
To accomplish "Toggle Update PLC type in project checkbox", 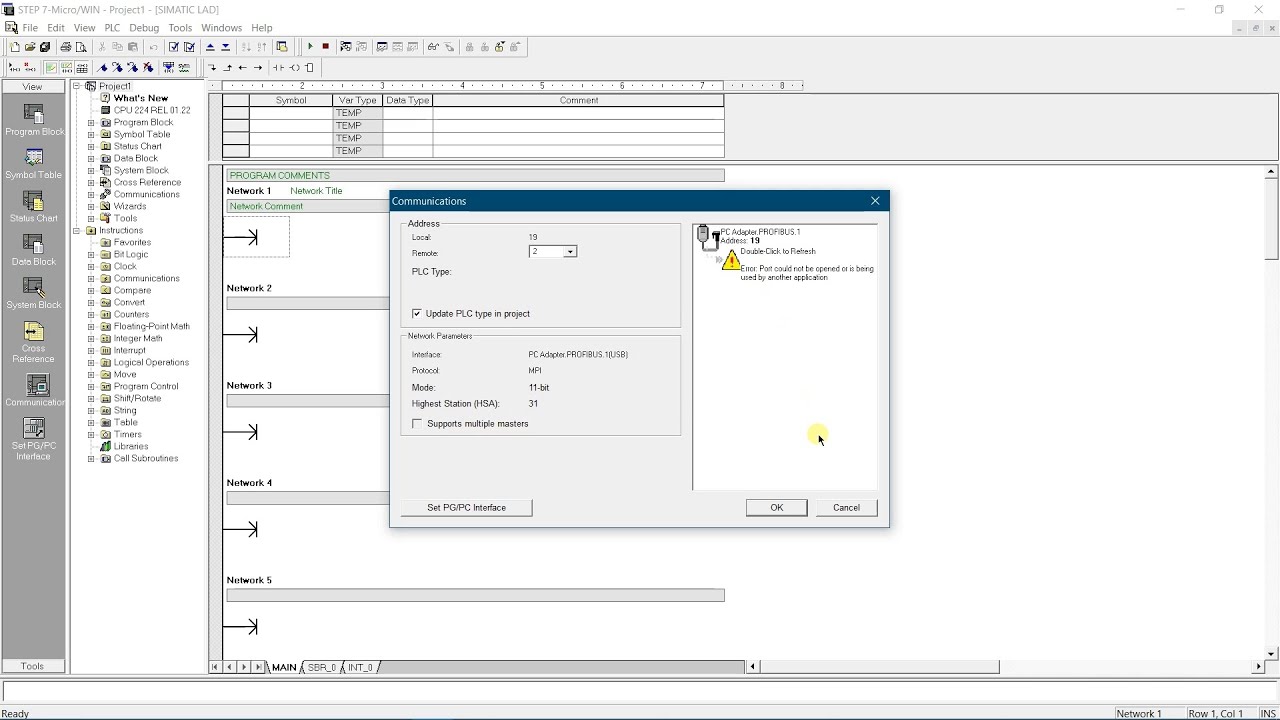I will point(417,314).
